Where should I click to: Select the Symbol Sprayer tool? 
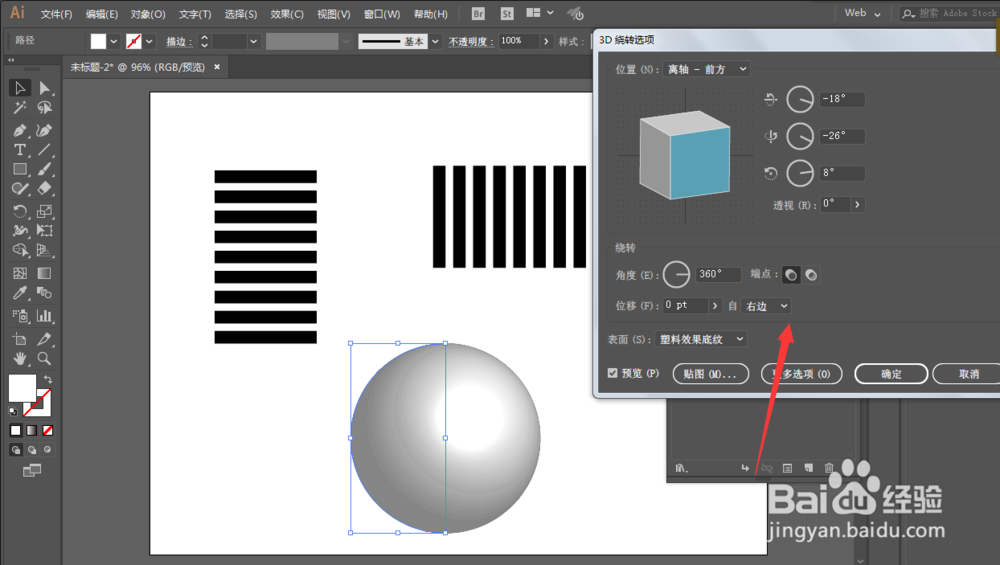(20, 316)
